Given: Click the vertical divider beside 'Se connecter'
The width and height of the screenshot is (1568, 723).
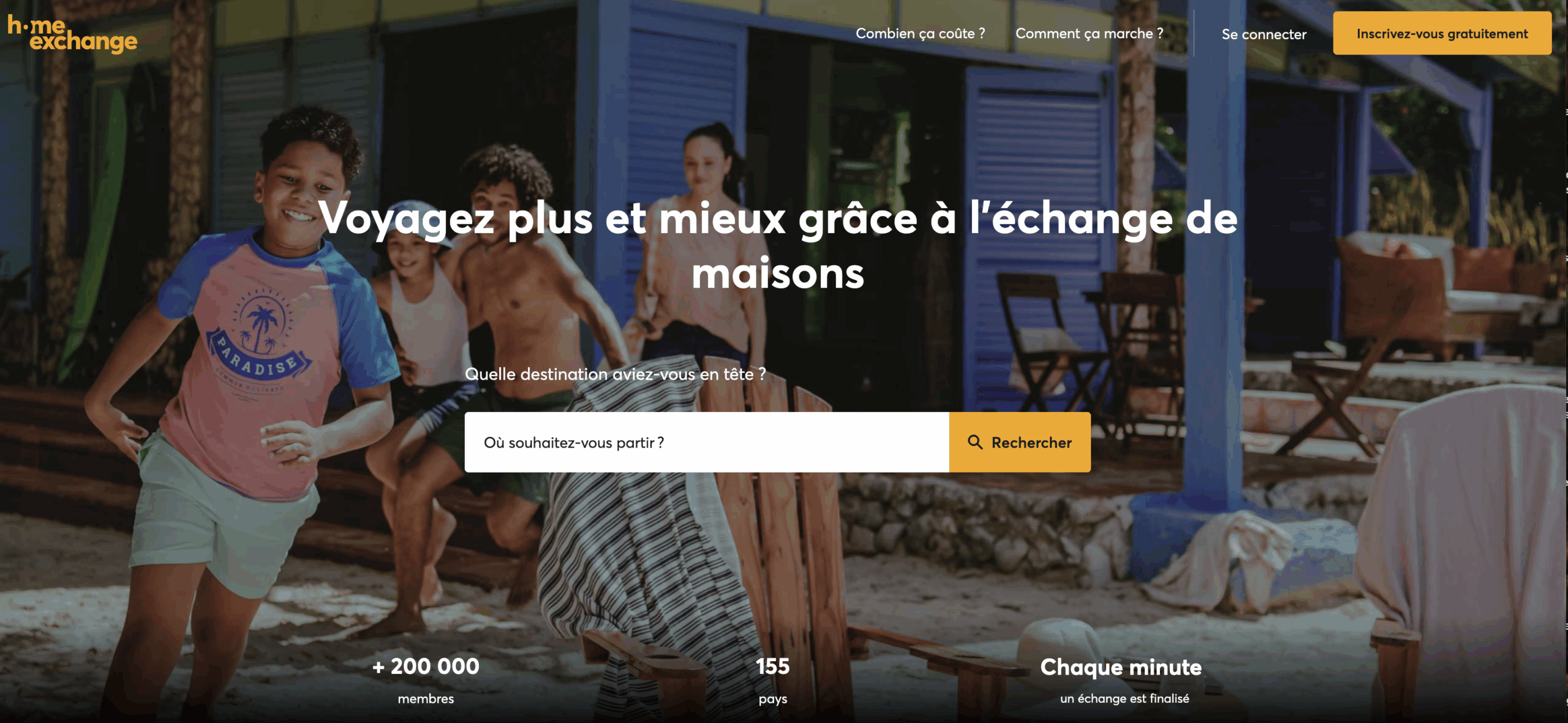Looking at the screenshot, I should click(1194, 34).
